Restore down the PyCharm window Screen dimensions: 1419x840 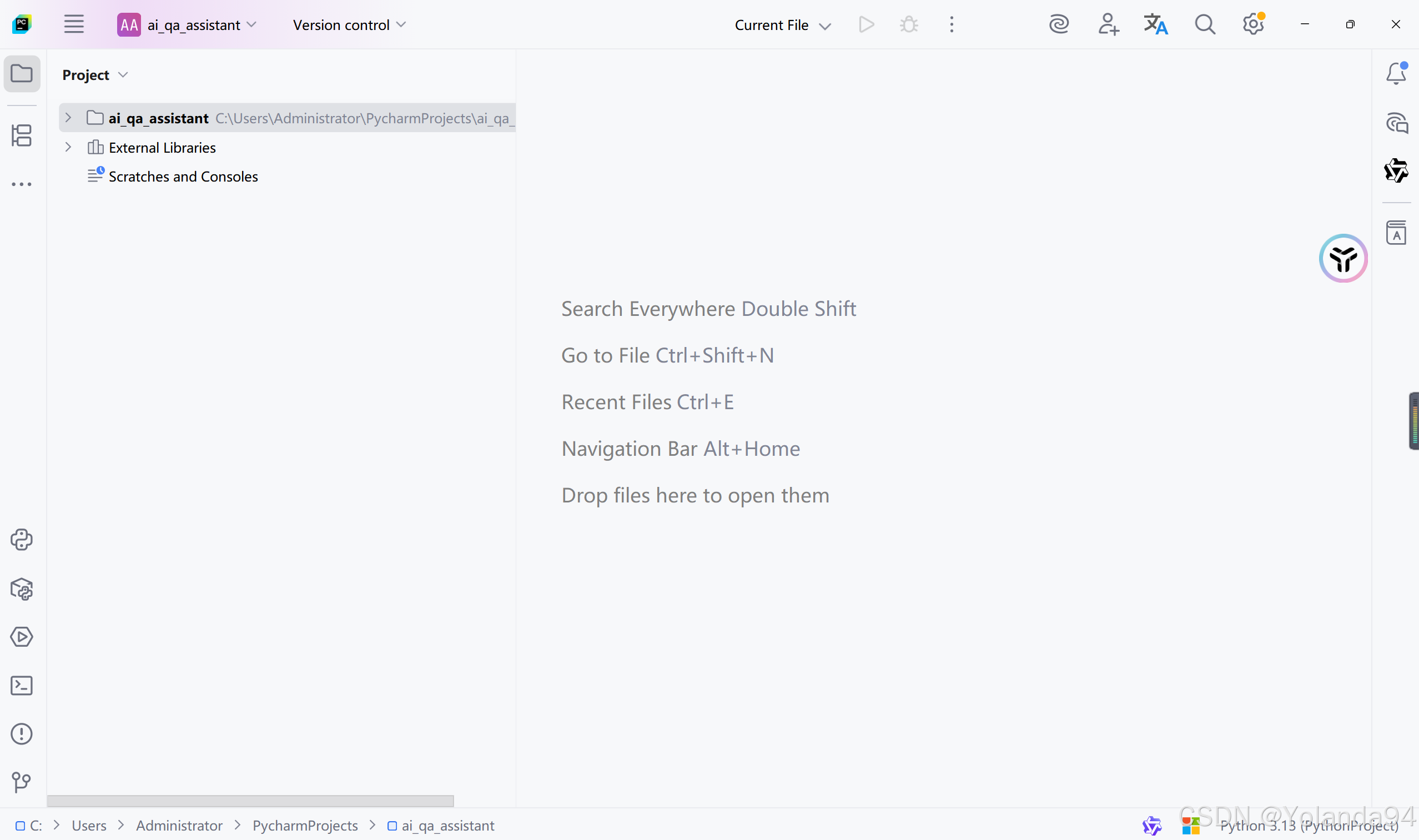pyautogui.click(x=1350, y=24)
